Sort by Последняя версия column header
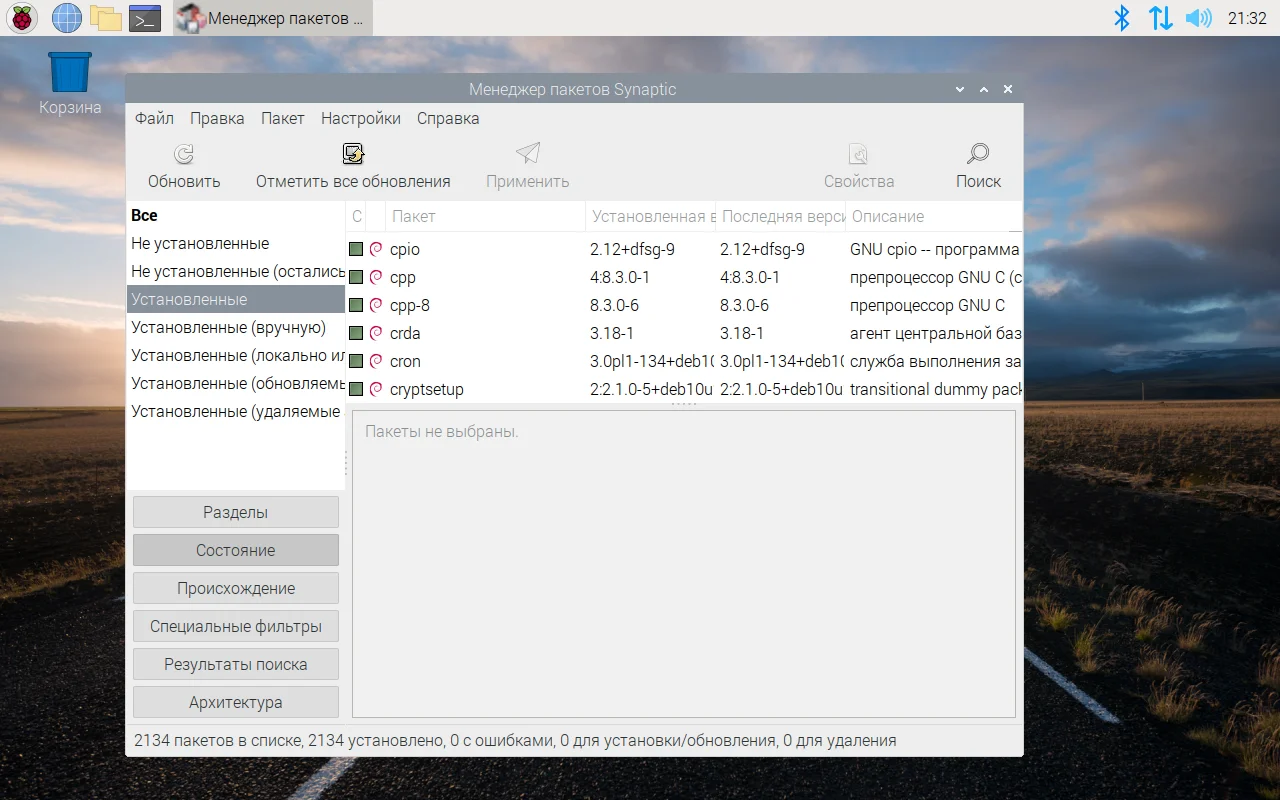Image resolution: width=1280 pixels, height=800 pixels. pos(780,216)
